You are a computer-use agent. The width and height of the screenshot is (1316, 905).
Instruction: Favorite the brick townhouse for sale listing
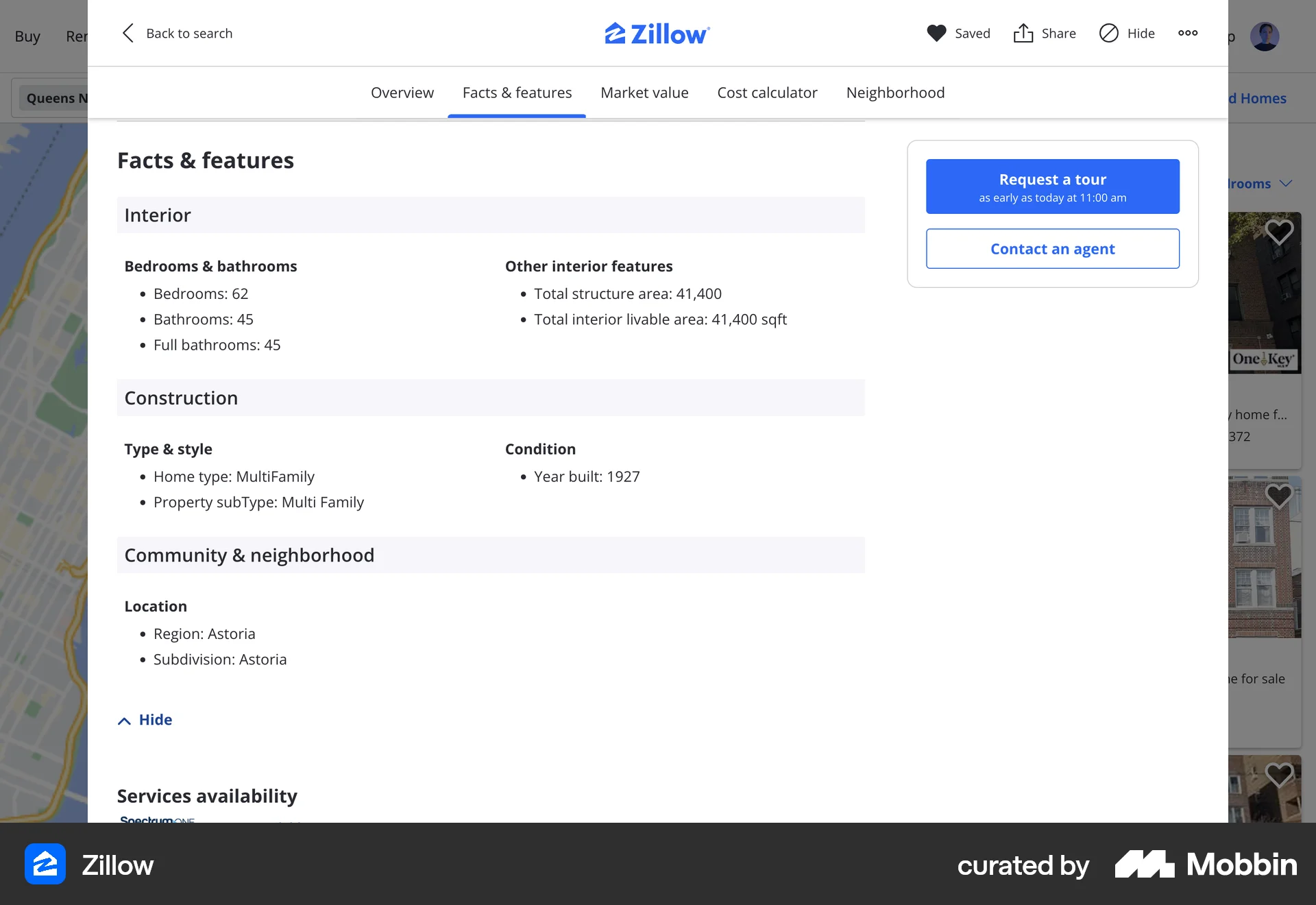click(x=1278, y=496)
